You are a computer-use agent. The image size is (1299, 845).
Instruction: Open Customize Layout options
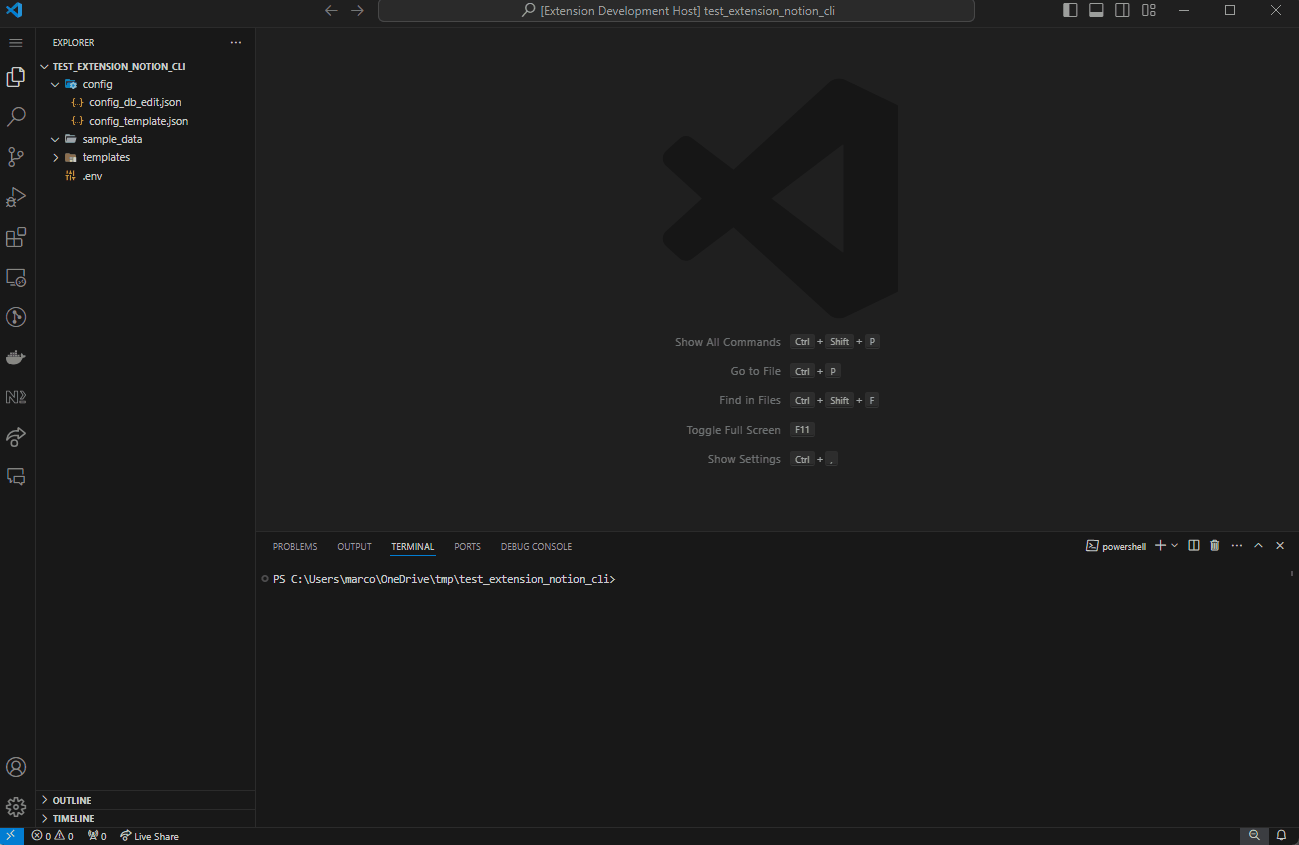coord(1149,11)
